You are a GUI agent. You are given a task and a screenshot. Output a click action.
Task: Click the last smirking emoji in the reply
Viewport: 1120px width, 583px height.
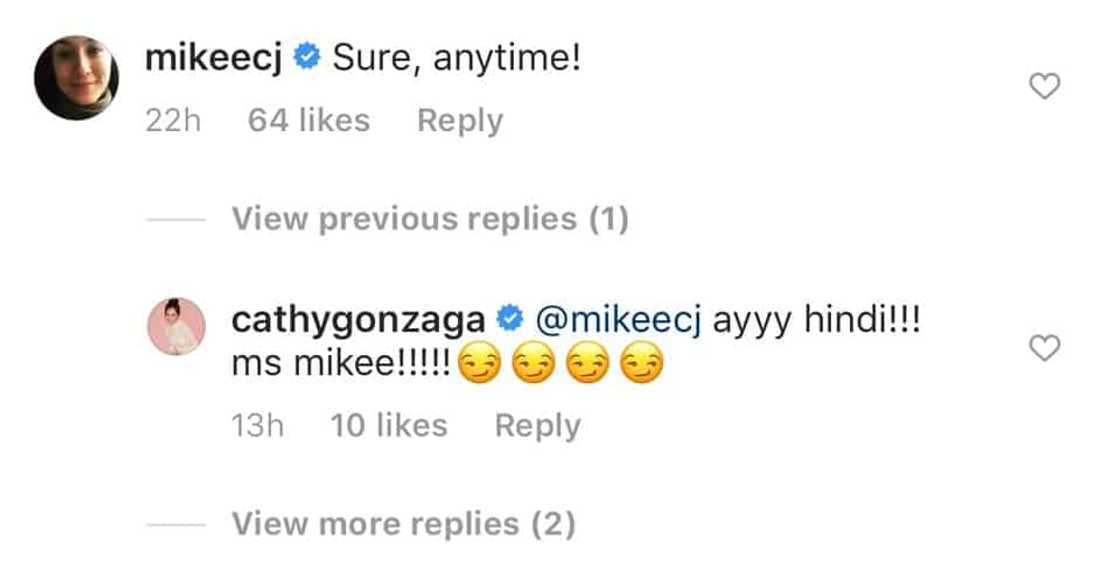coord(642,369)
